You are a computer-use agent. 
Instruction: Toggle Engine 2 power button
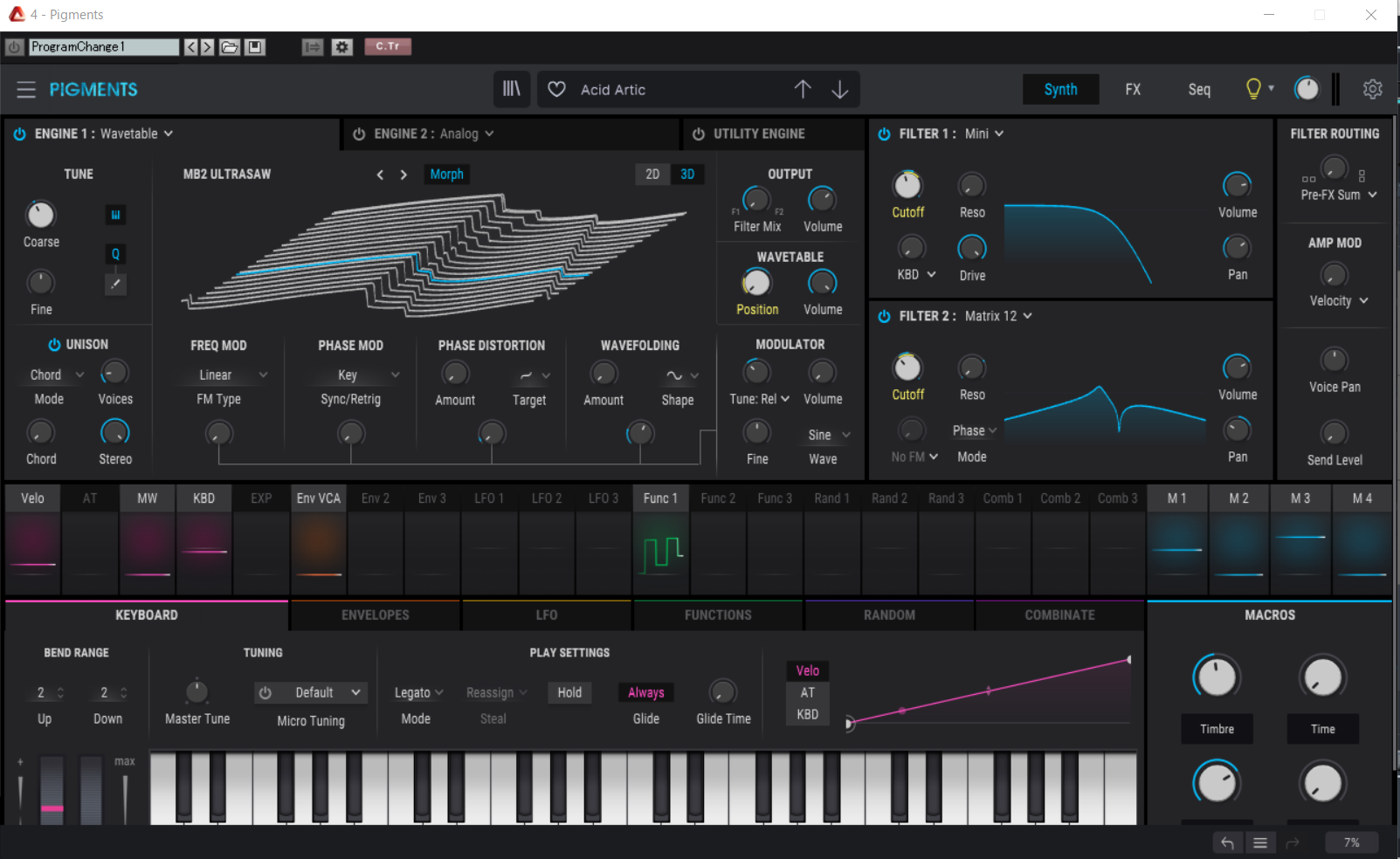point(359,134)
